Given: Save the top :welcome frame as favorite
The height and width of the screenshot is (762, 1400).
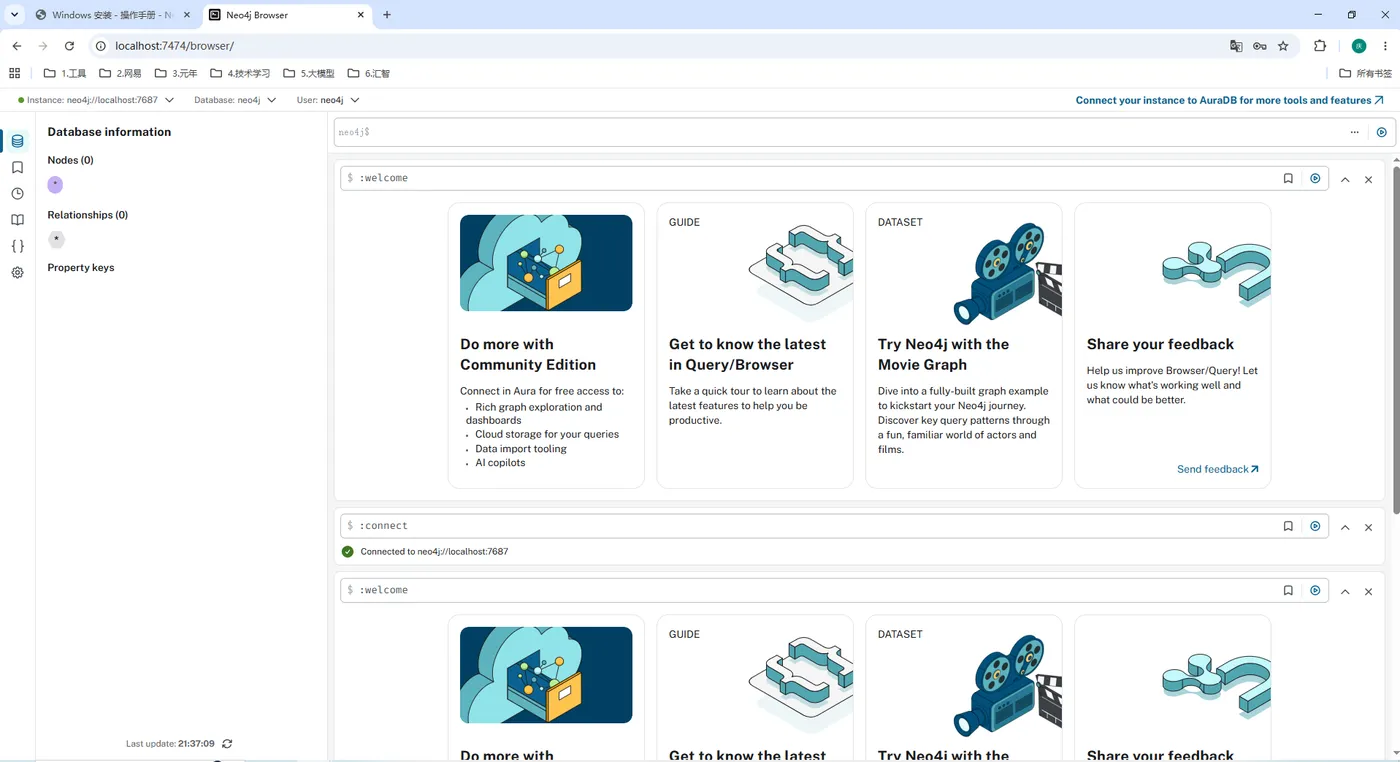Looking at the screenshot, I should click(1288, 178).
